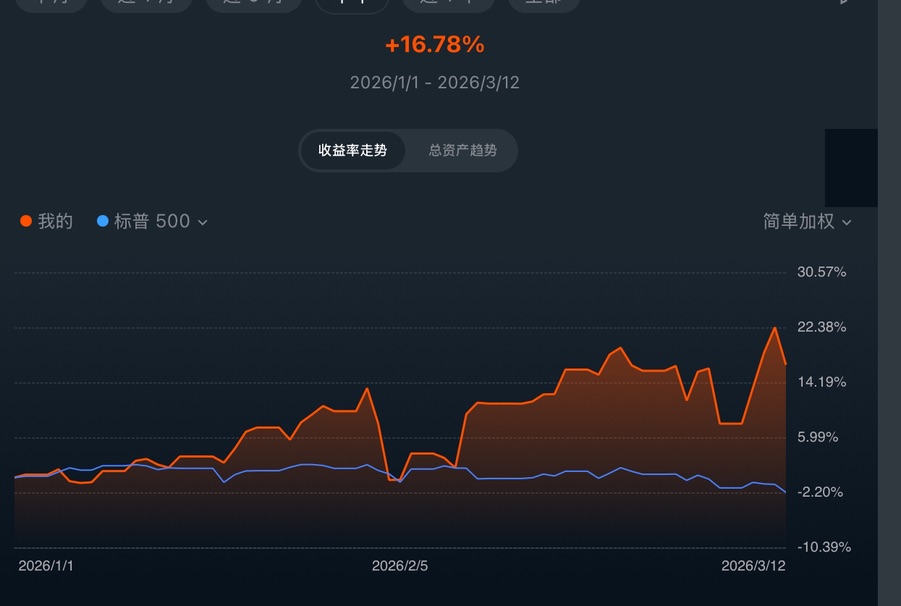The height and width of the screenshot is (606, 901).
Task: Click the 2026/1/1 - 2026/3/12 date range
Action: coord(434,82)
